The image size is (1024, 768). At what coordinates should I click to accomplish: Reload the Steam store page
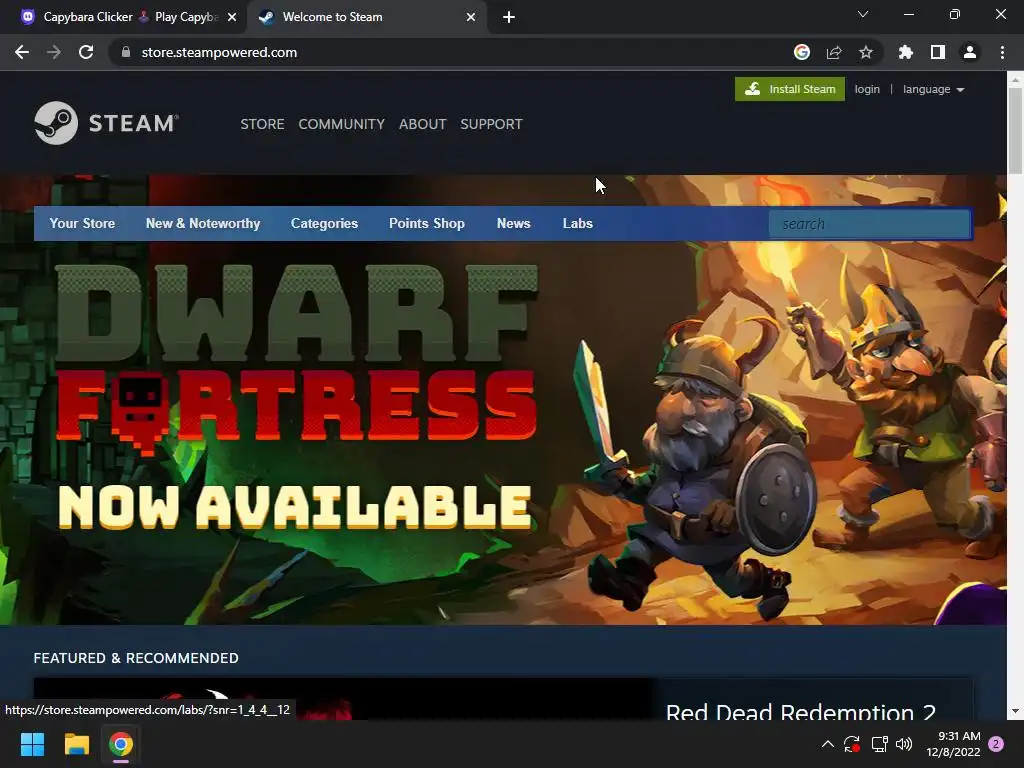[x=86, y=52]
